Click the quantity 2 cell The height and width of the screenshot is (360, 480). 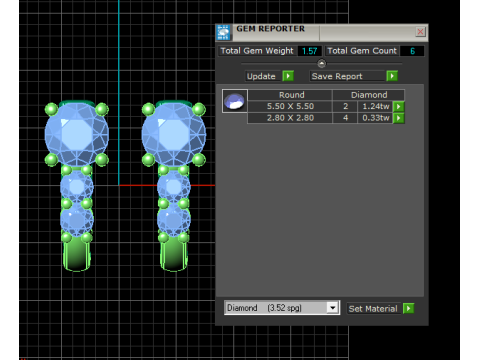(x=345, y=106)
